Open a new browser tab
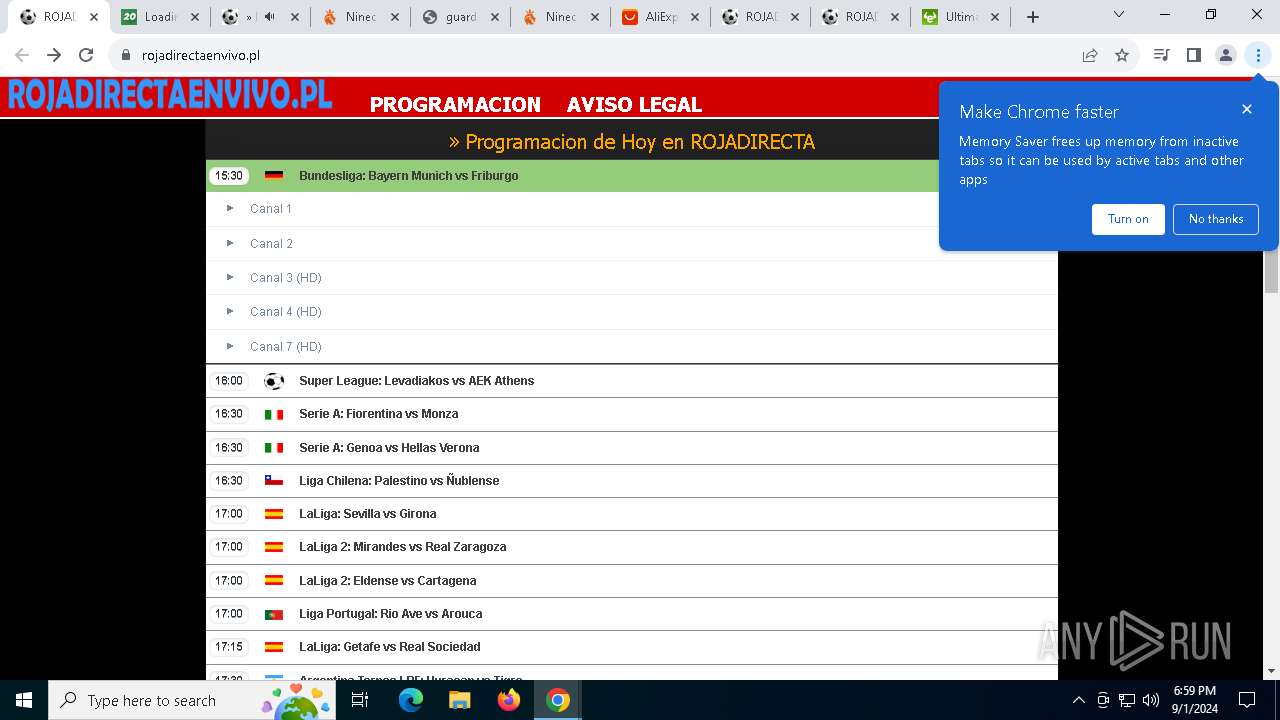The image size is (1280, 720). (x=1033, y=17)
